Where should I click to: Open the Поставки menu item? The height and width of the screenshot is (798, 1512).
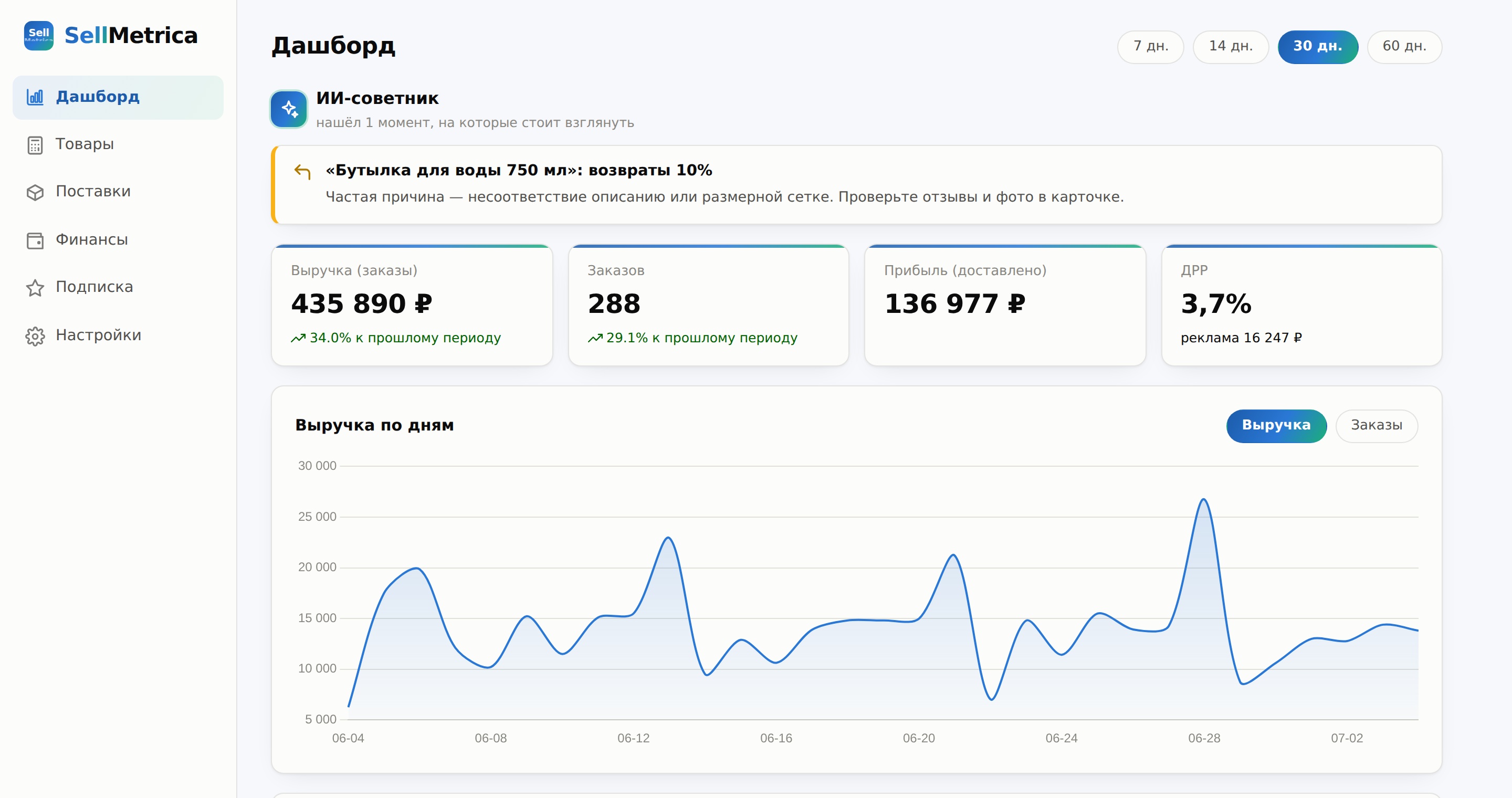coord(118,192)
